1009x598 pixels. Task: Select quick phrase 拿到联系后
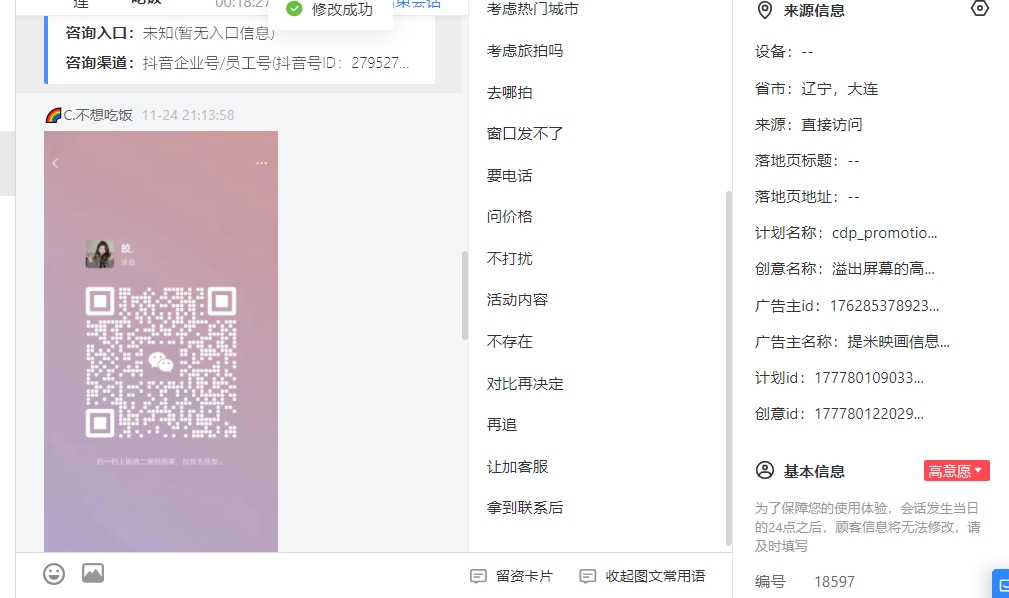coord(525,508)
